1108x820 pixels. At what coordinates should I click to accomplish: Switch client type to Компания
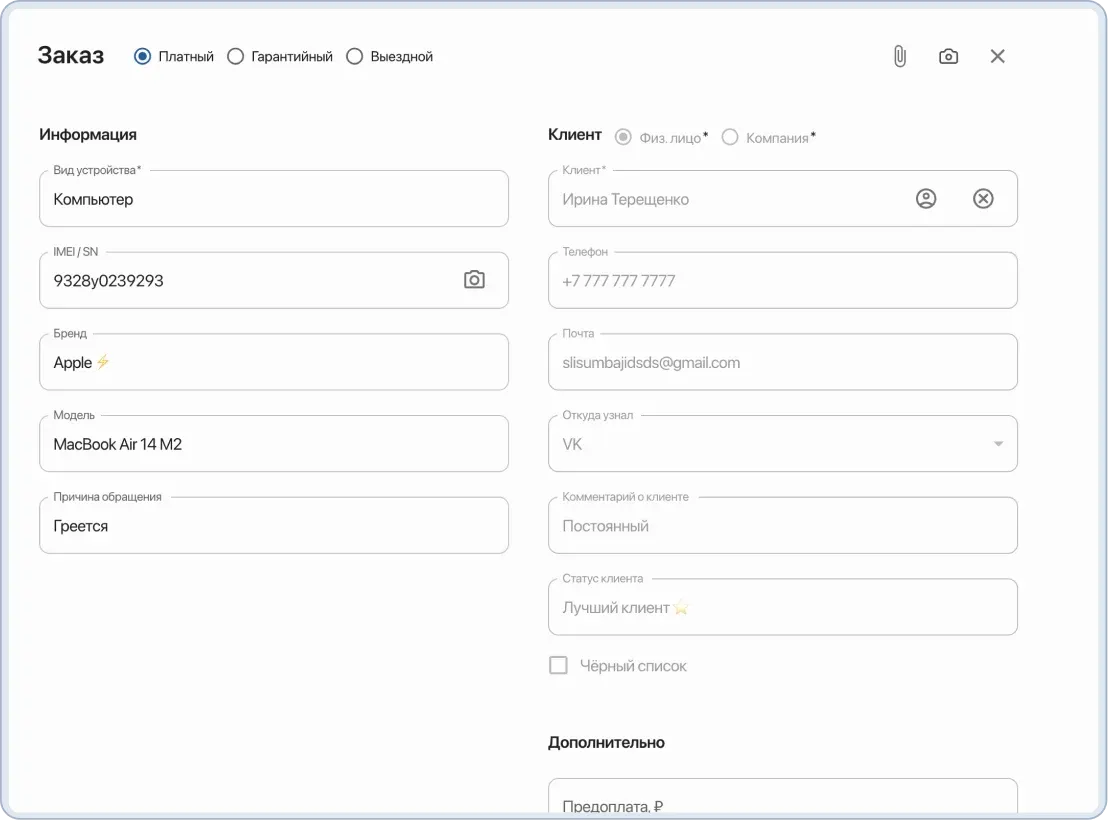click(730, 137)
